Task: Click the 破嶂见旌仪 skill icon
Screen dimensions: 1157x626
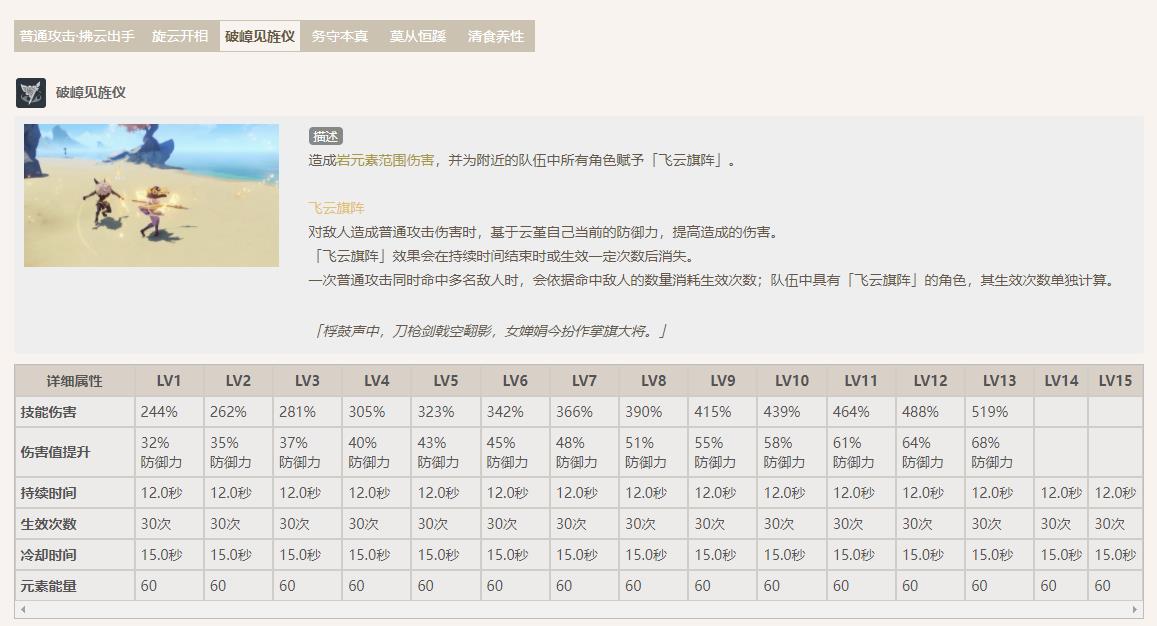Action: (x=31, y=94)
